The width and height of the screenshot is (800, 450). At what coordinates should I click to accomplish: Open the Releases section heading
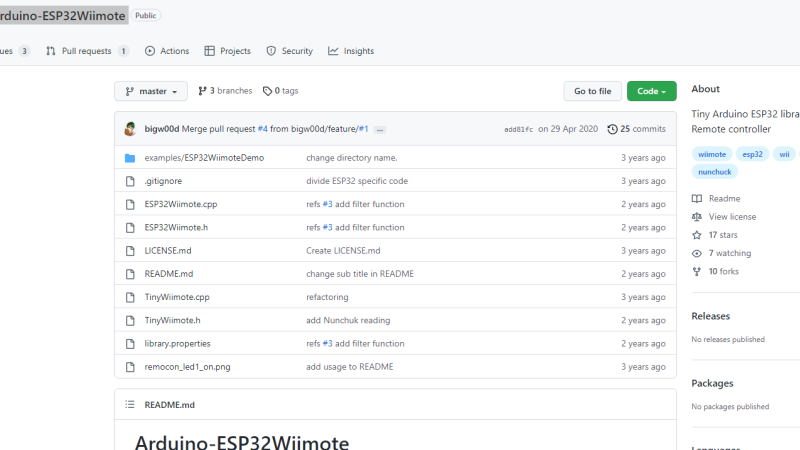point(711,316)
